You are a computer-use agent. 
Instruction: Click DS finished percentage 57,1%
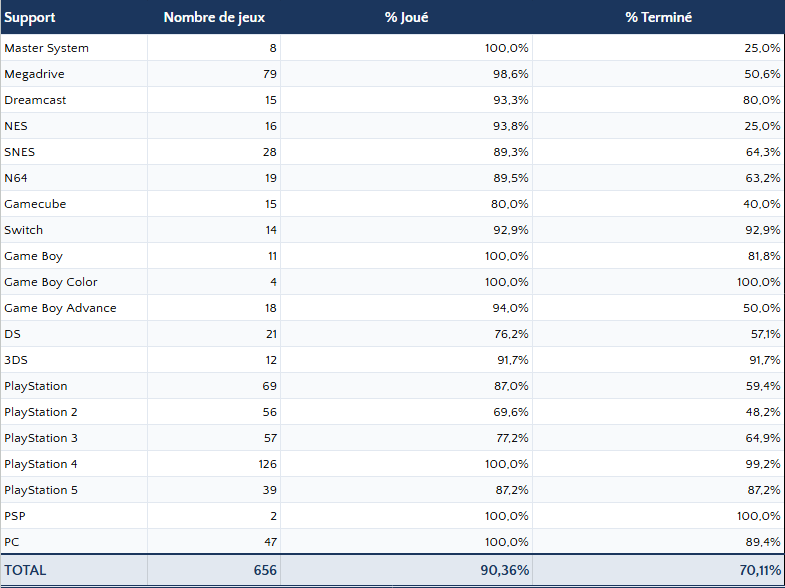coord(766,334)
